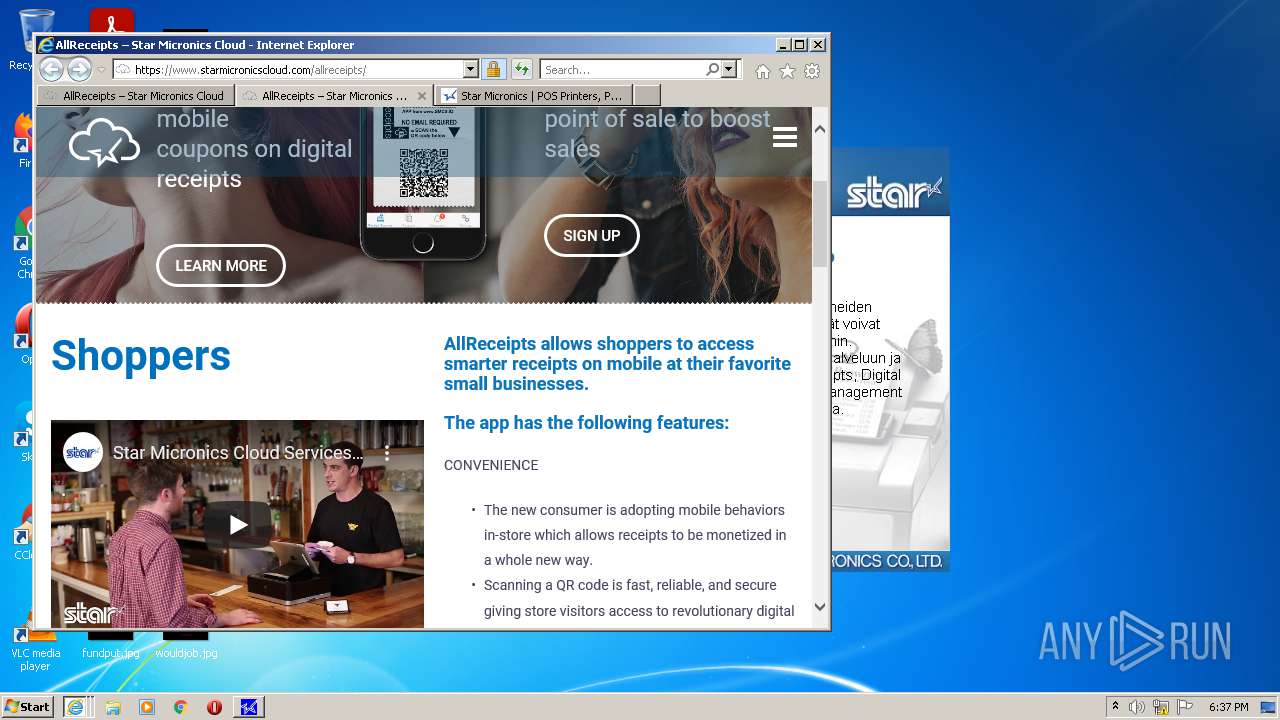Click inside the Search box
The height and width of the screenshot is (720, 1280).
click(622, 70)
